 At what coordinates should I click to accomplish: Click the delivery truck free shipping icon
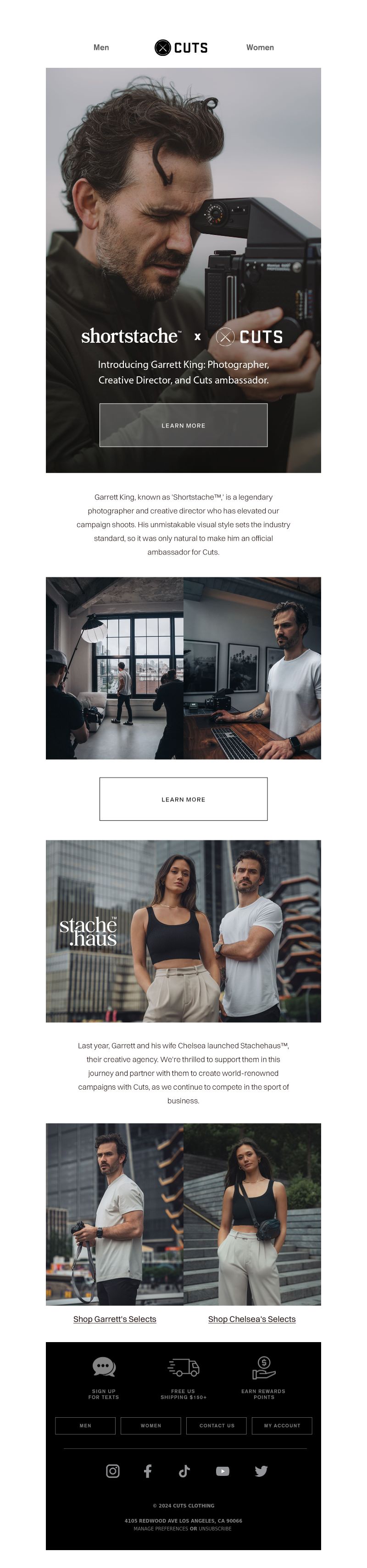coord(183,1367)
